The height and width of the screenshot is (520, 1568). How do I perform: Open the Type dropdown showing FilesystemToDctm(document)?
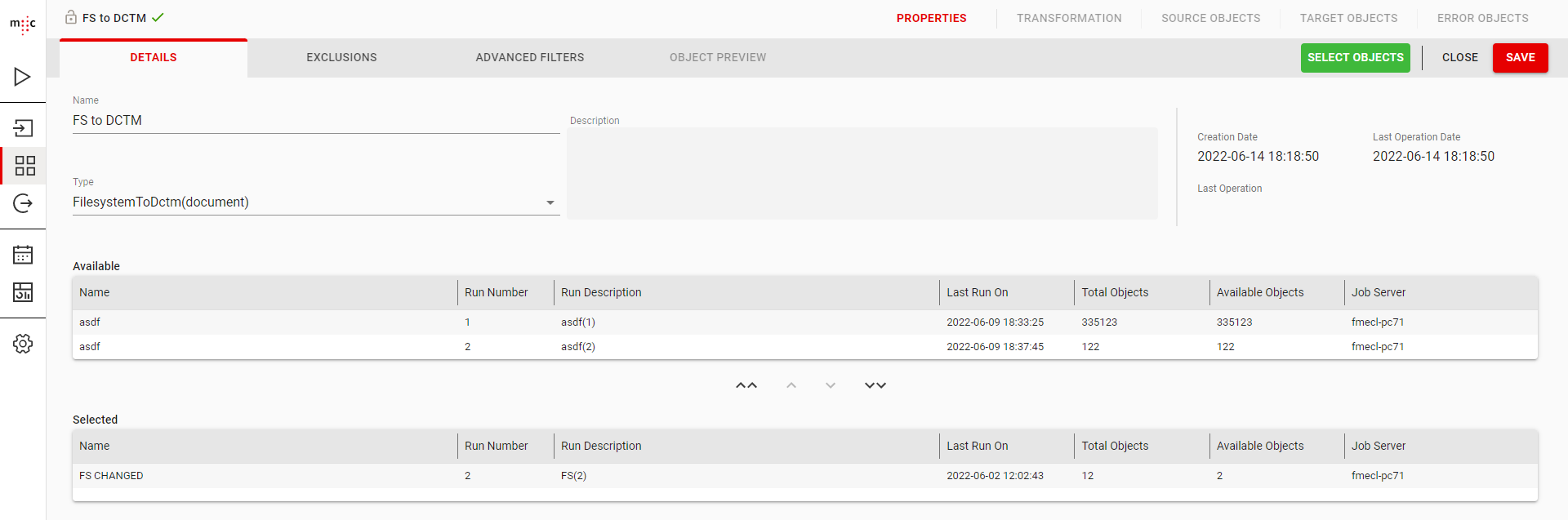tap(550, 202)
